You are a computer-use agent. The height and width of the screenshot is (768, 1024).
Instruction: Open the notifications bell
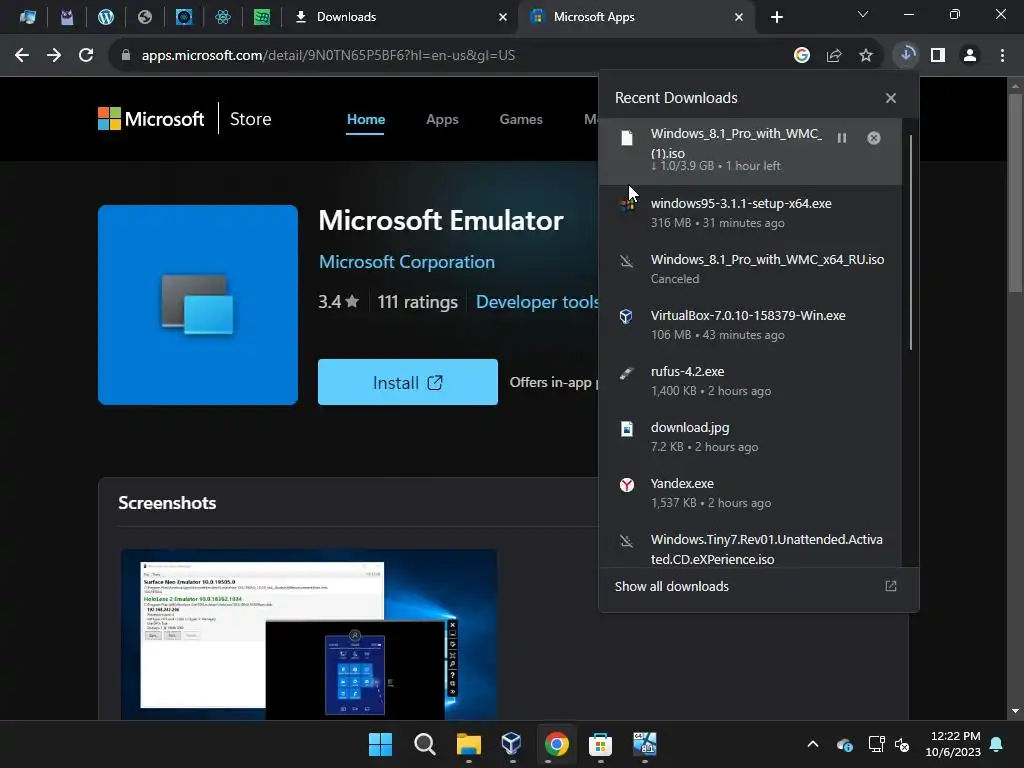click(x=997, y=744)
